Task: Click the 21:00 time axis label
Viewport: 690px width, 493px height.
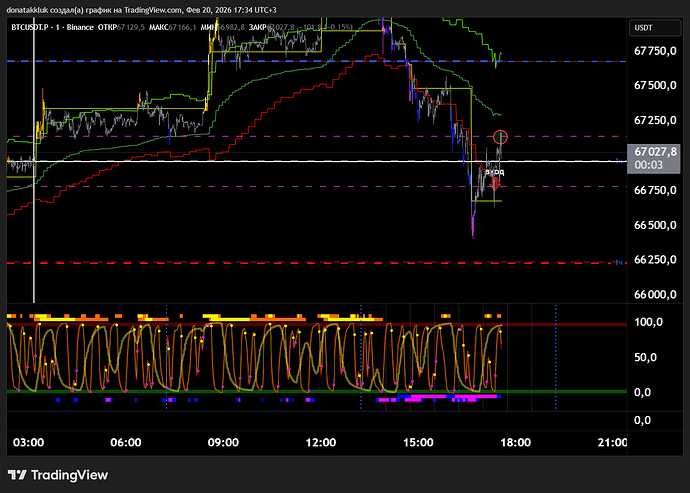Action: pyautogui.click(x=611, y=443)
